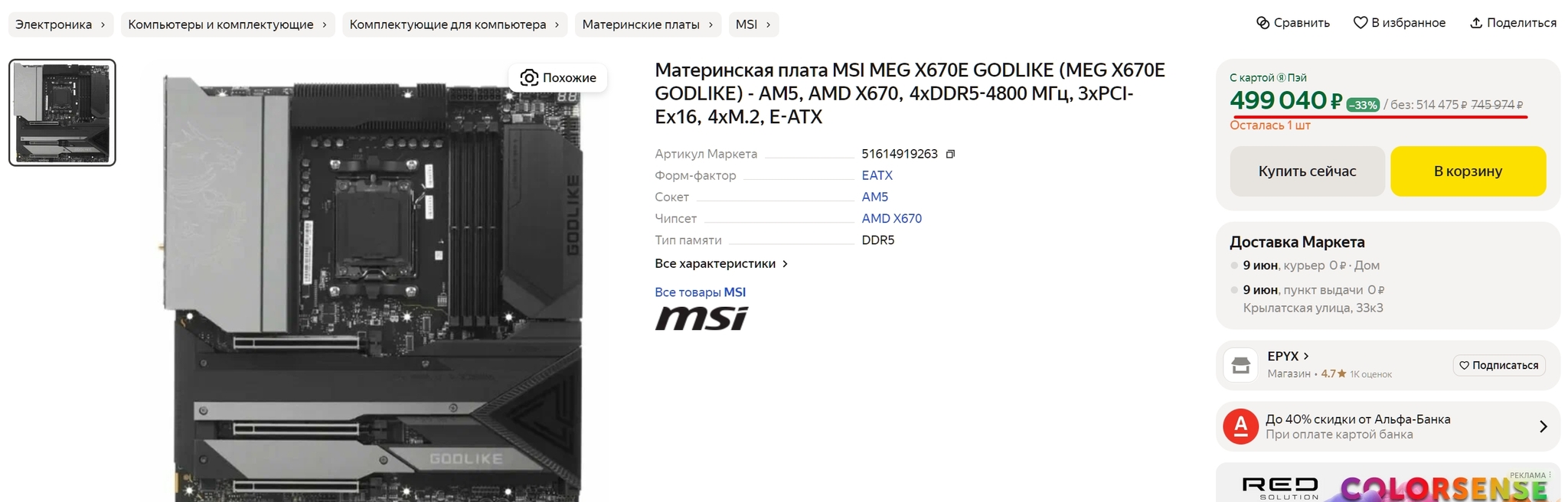Open the Alfa-Bank discount offer arrow
This screenshot has width=1568, height=502.
(1543, 426)
